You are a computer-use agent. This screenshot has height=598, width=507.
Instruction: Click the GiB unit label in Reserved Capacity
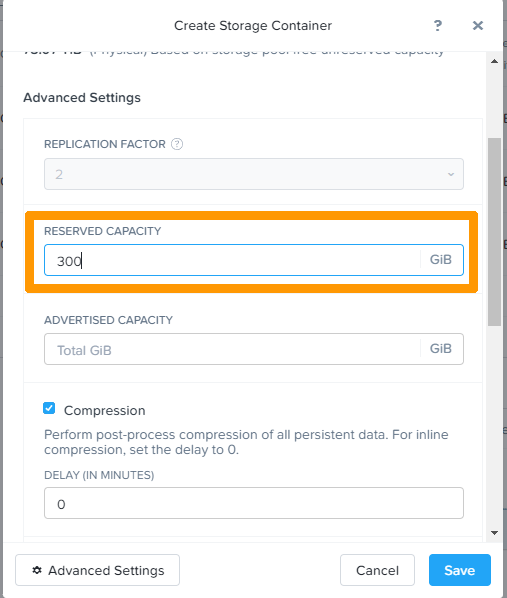(441, 260)
